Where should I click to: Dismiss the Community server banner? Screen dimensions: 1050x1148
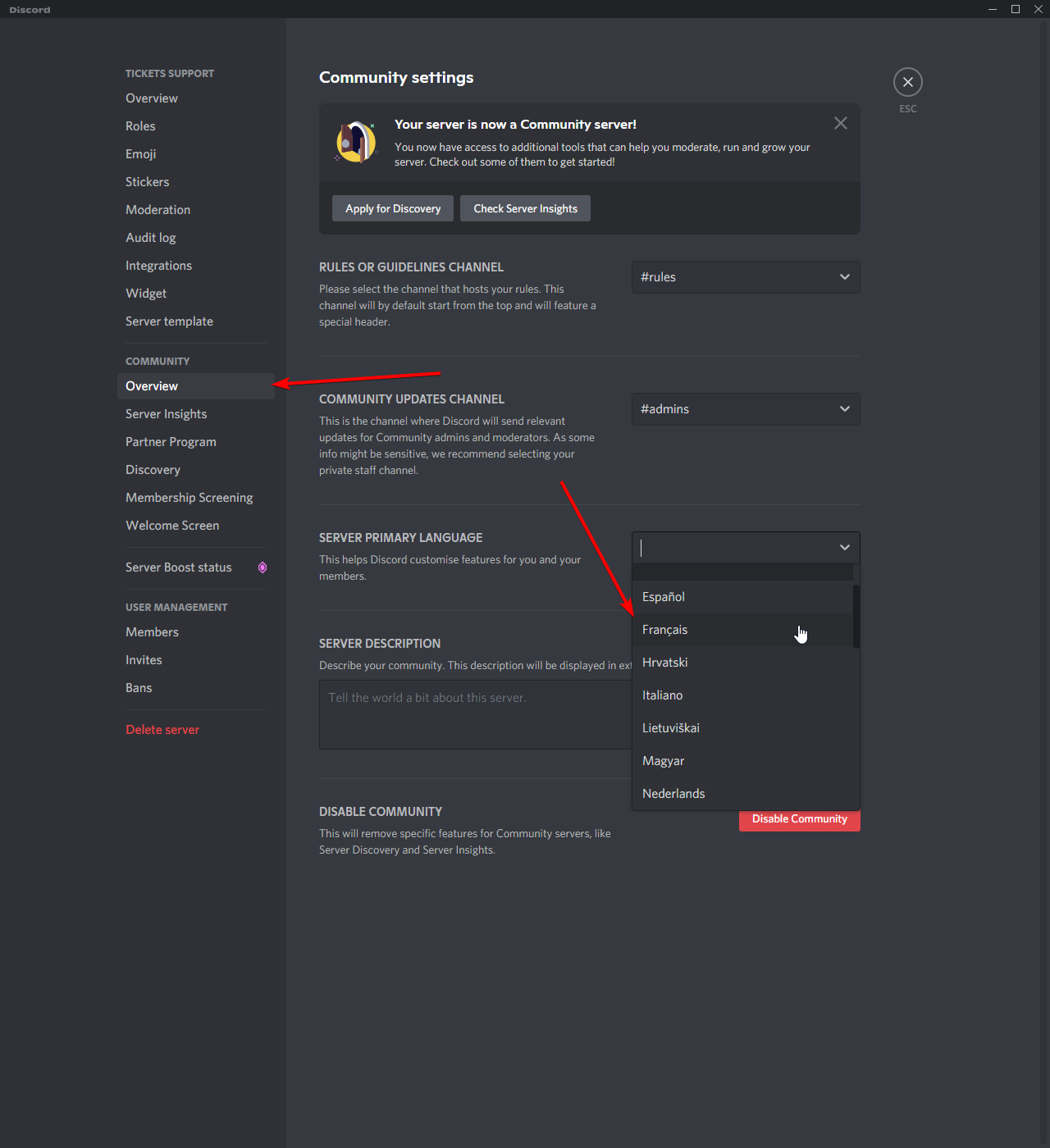tap(840, 123)
